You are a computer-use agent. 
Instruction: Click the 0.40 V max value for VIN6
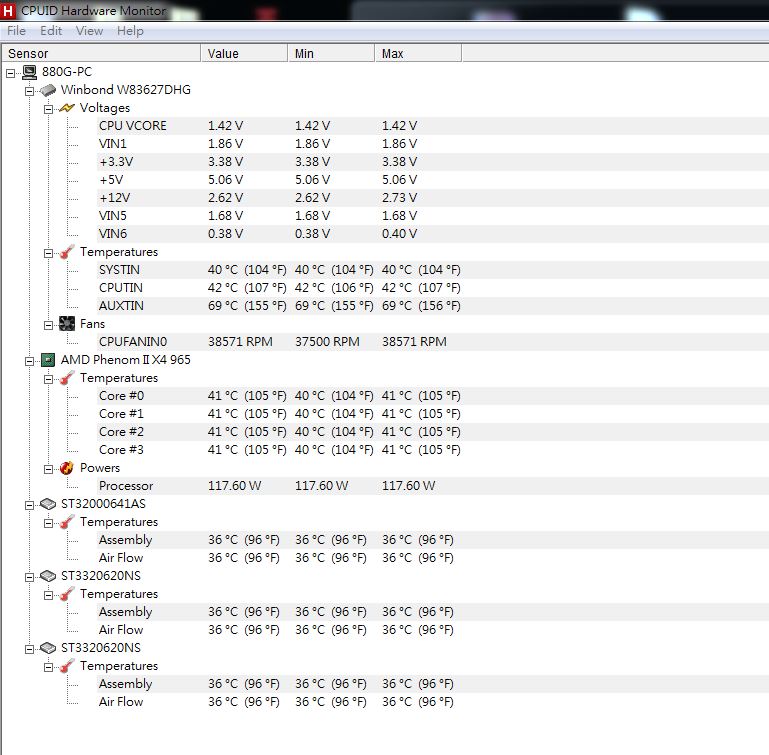point(399,234)
